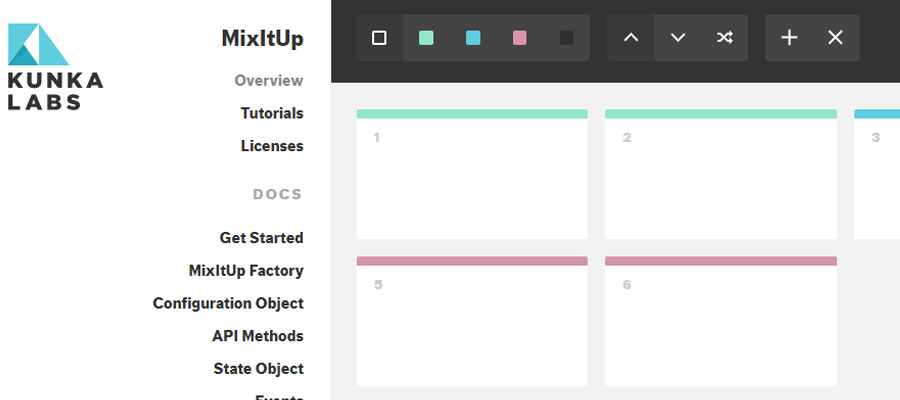Open State Object documentation
Screen dimensions: 900x400
click(x=258, y=368)
